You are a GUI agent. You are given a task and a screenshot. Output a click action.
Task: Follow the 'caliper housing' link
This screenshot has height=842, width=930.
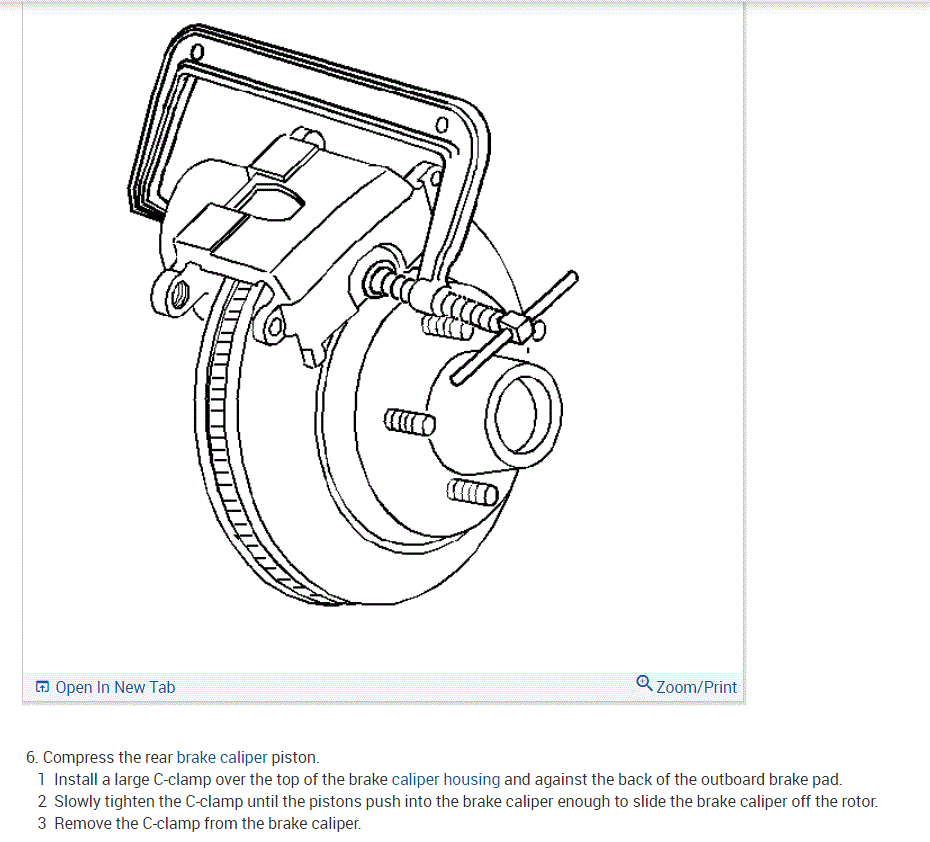446,779
